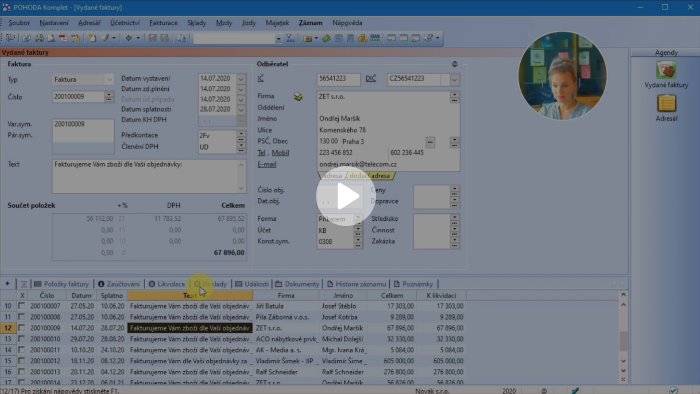Click the IBAN toolbar icon
The height and width of the screenshot is (394, 700).
[x=375, y=38]
